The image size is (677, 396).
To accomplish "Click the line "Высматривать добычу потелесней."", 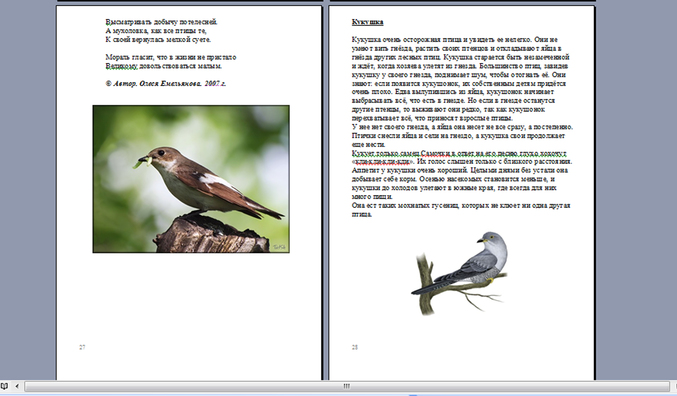I will click(x=161, y=22).
